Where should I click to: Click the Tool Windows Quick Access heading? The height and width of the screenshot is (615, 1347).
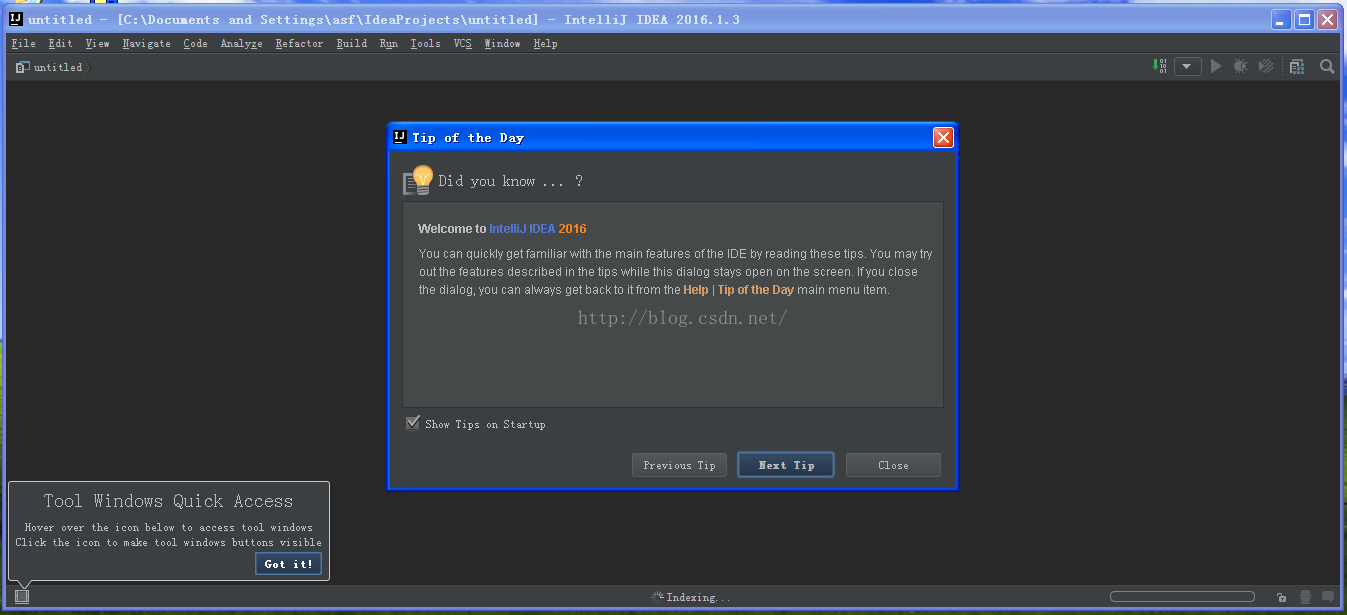(168, 501)
